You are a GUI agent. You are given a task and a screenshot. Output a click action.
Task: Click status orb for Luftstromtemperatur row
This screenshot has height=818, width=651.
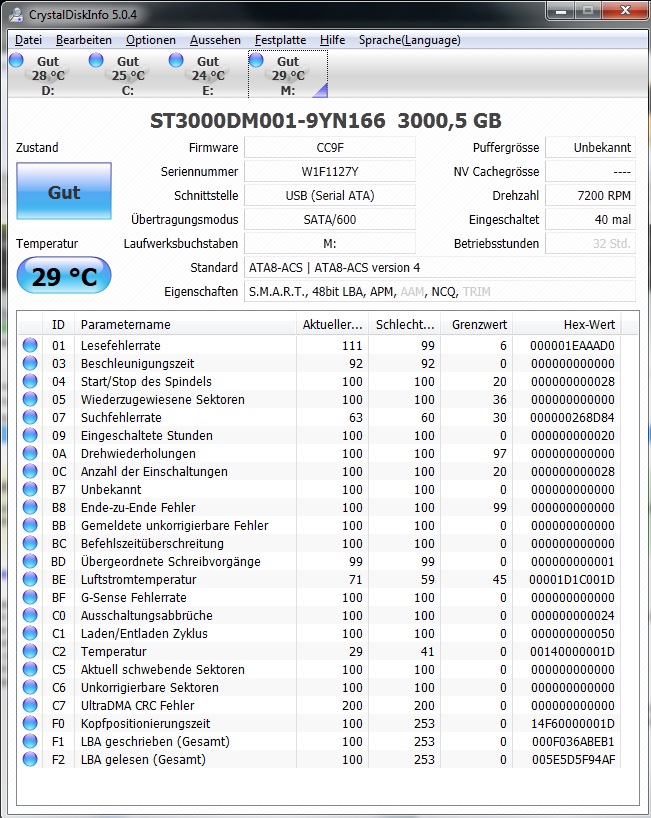click(30, 579)
